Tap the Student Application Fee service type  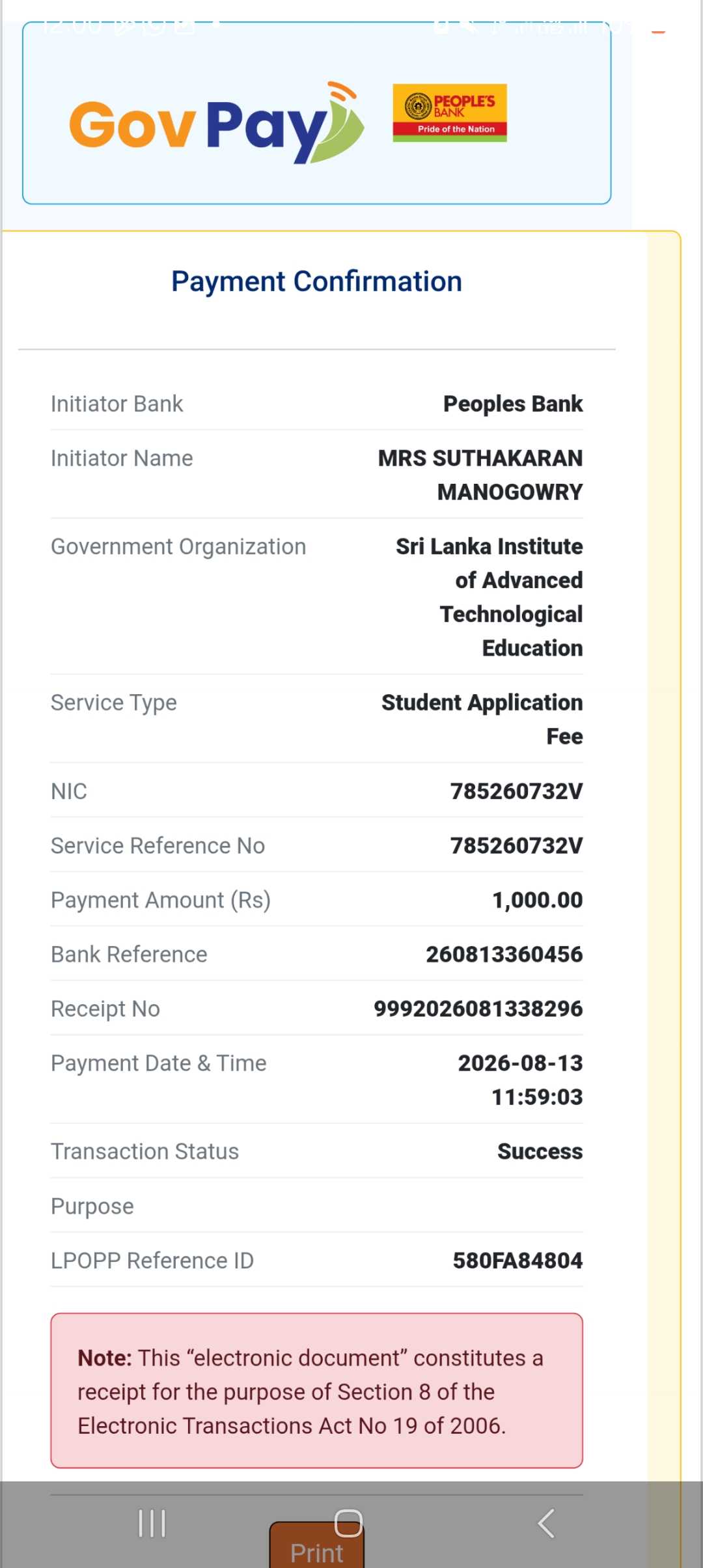click(x=482, y=719)
